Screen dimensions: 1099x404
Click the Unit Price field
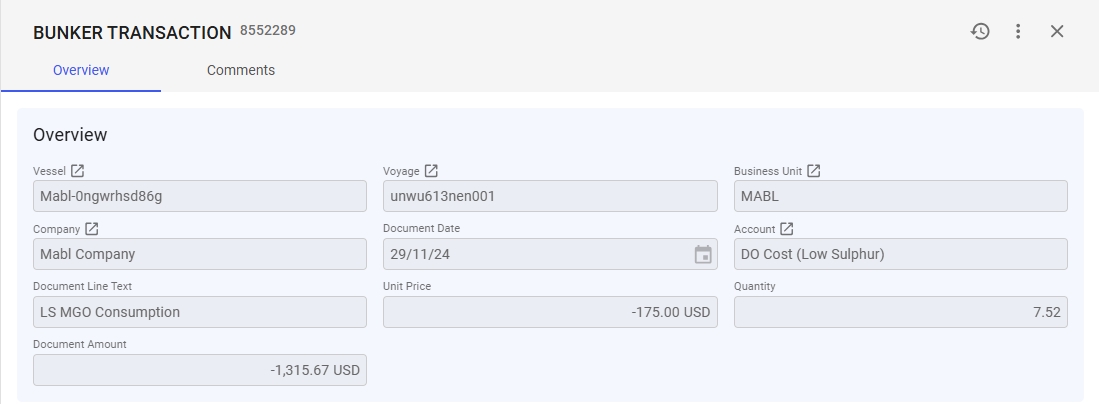click(550, 312)
